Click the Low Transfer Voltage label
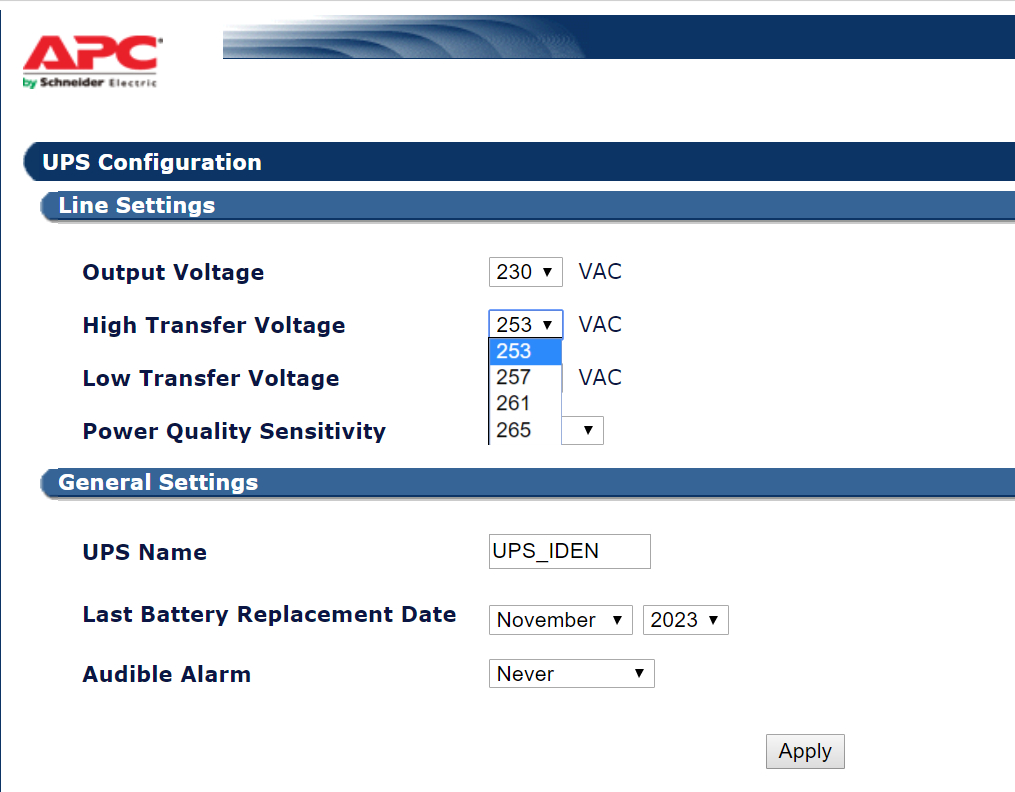 [211, 378]
